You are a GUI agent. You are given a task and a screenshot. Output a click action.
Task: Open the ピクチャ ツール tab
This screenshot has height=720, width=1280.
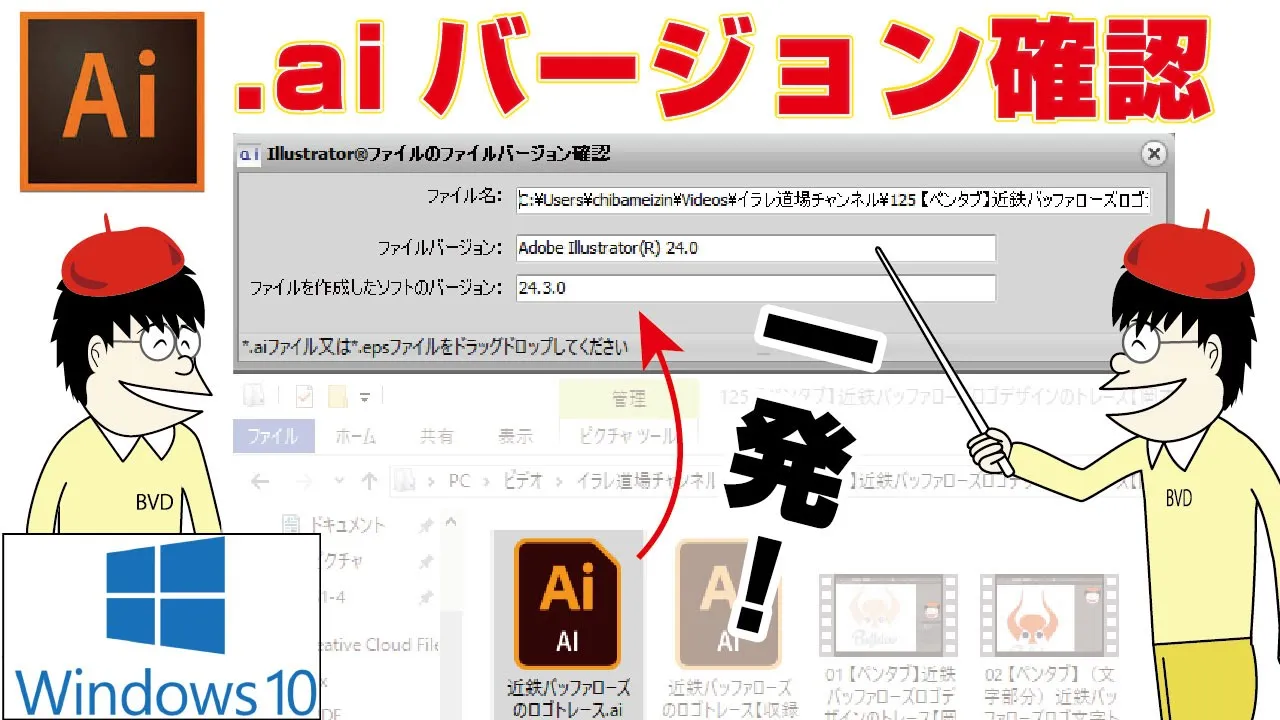pos(627,437)
